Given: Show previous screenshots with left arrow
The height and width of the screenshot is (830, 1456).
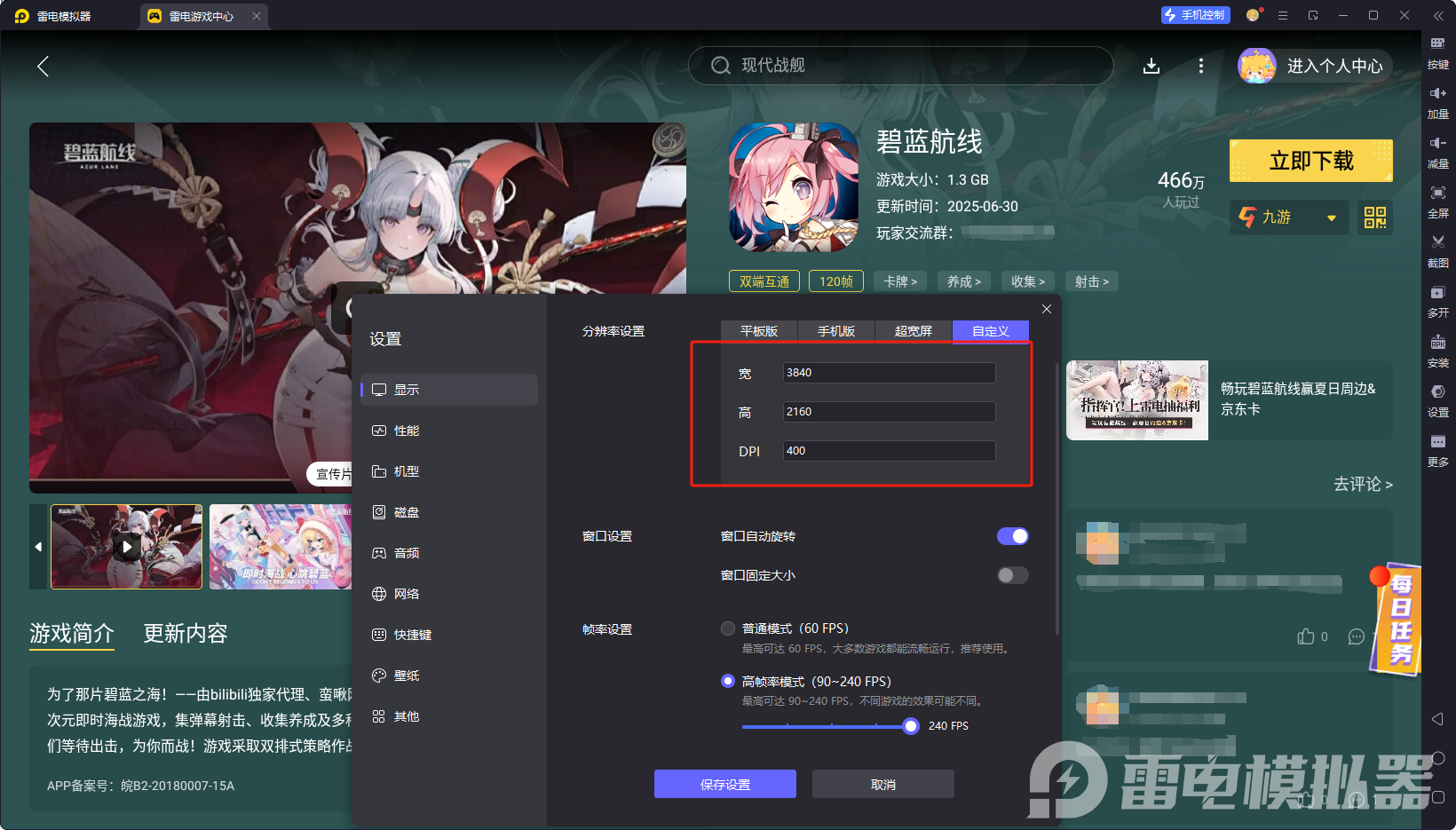Looking at the screenshot, I should 38,547.
